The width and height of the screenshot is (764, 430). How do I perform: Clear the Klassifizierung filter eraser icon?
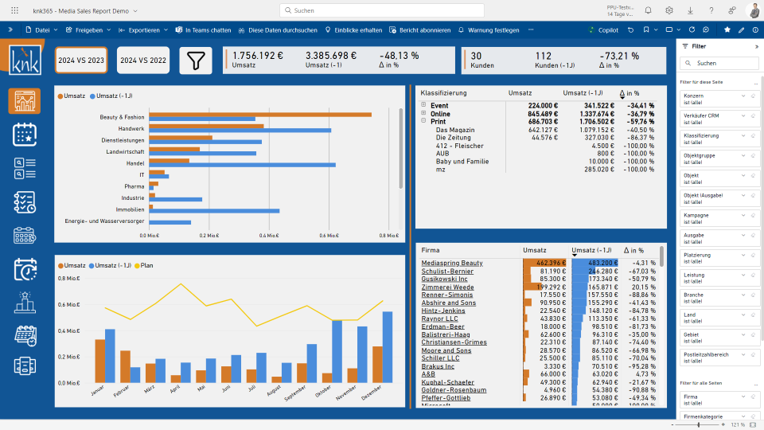coord(753,136)
